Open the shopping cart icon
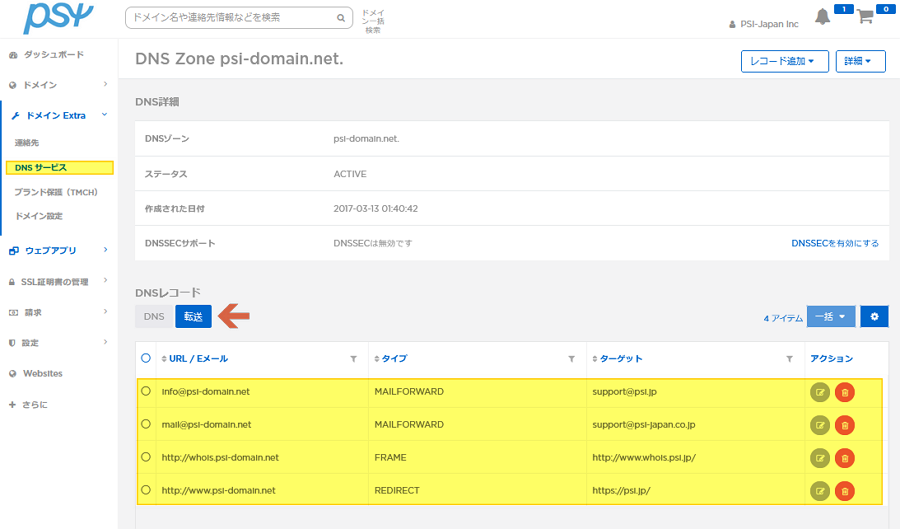Viewport: 900px width, 529px height. pos(865,17)
